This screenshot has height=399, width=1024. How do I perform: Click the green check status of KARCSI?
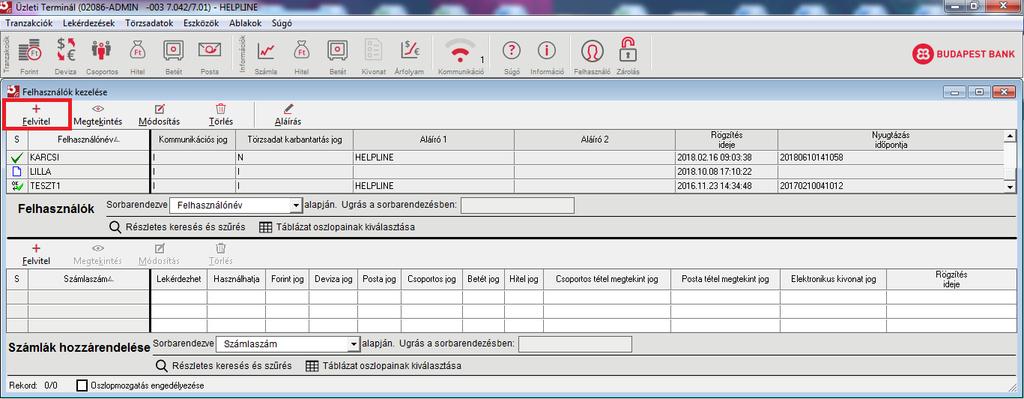pos(17,157)
